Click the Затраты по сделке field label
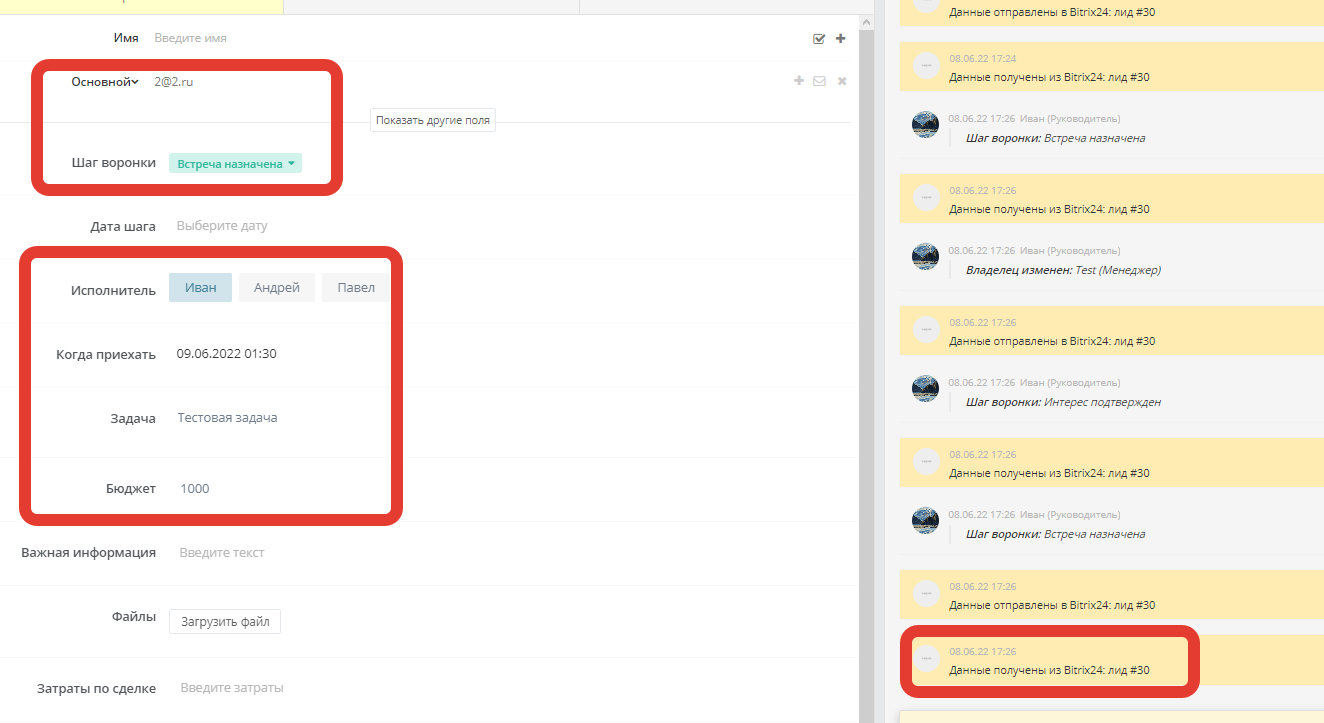 coord(96,688)
